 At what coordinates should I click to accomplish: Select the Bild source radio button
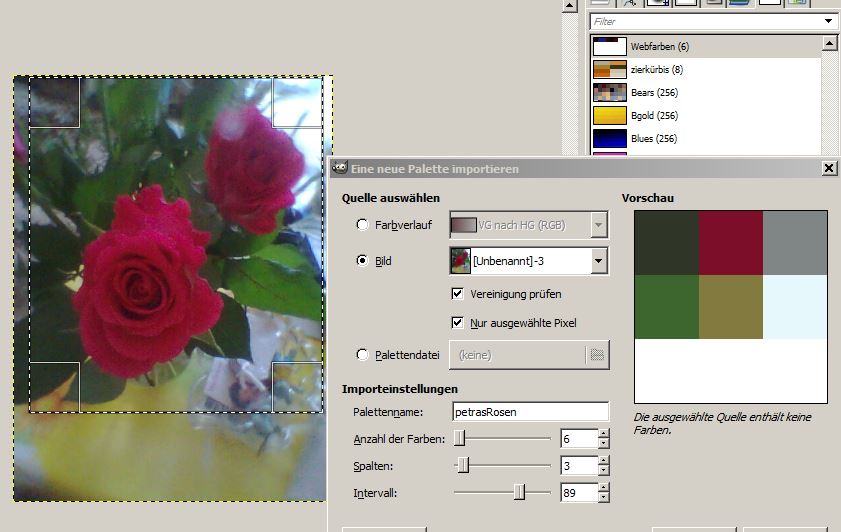pos(362,261)
